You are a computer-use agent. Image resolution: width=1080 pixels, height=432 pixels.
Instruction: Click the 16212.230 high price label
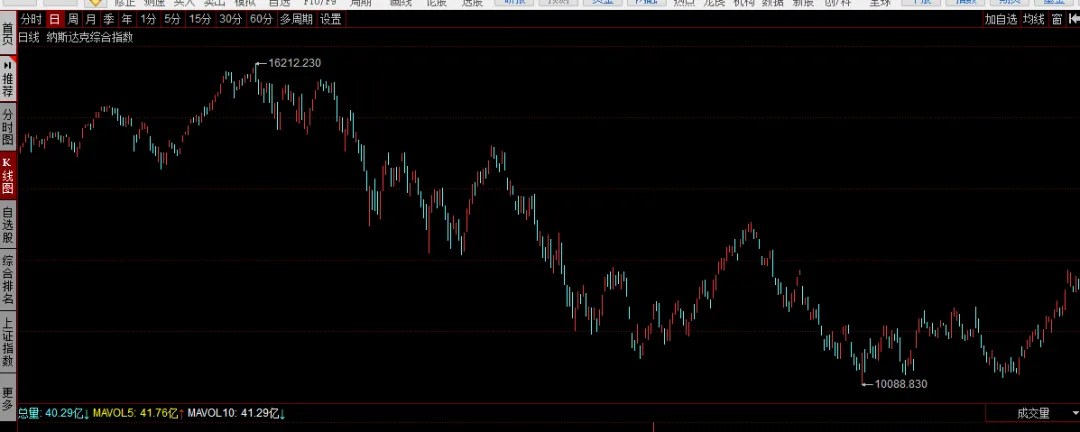(x=294, y=63)
